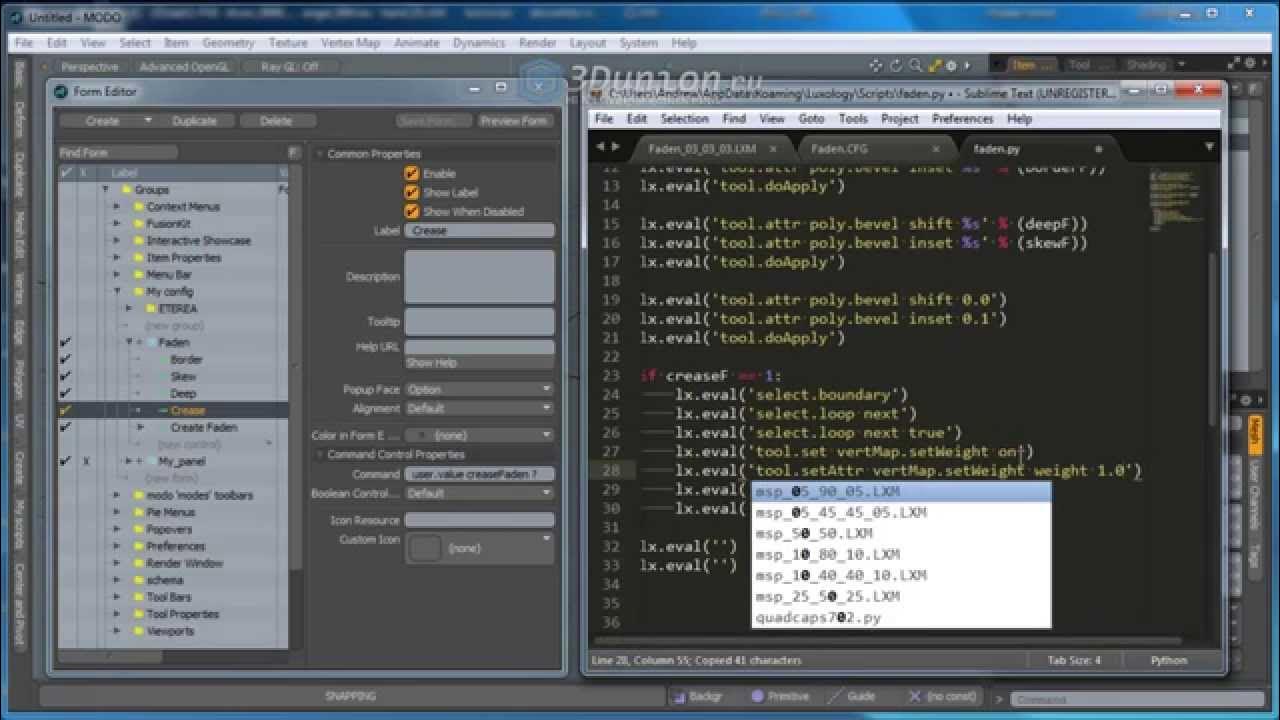
Task: Close the Faden_03_03_03.LXM tab
Action: pos(773,149)
